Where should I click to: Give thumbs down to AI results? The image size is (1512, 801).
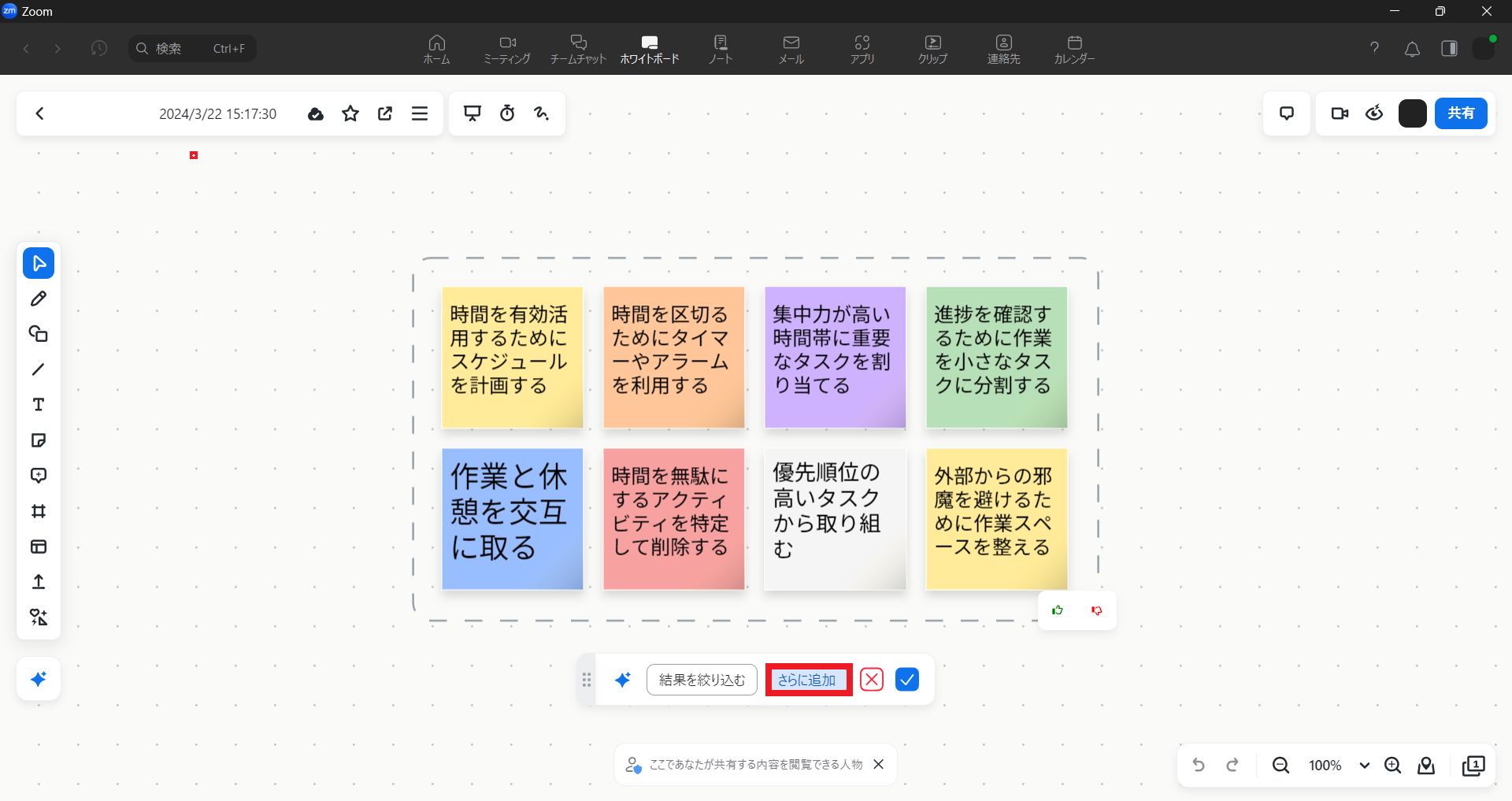click(1096, 610)
